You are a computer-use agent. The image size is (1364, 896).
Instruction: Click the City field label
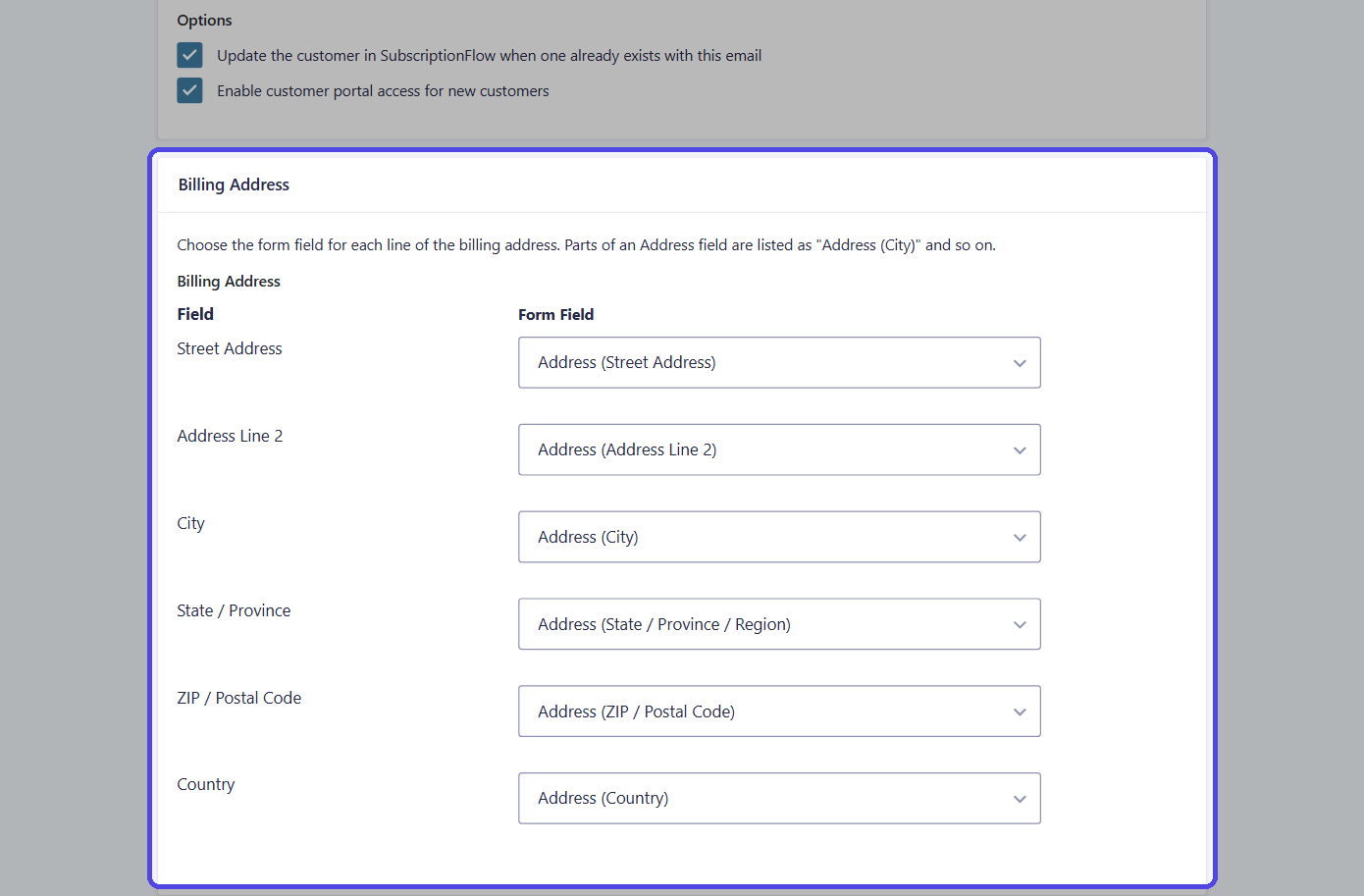[190, 523]
